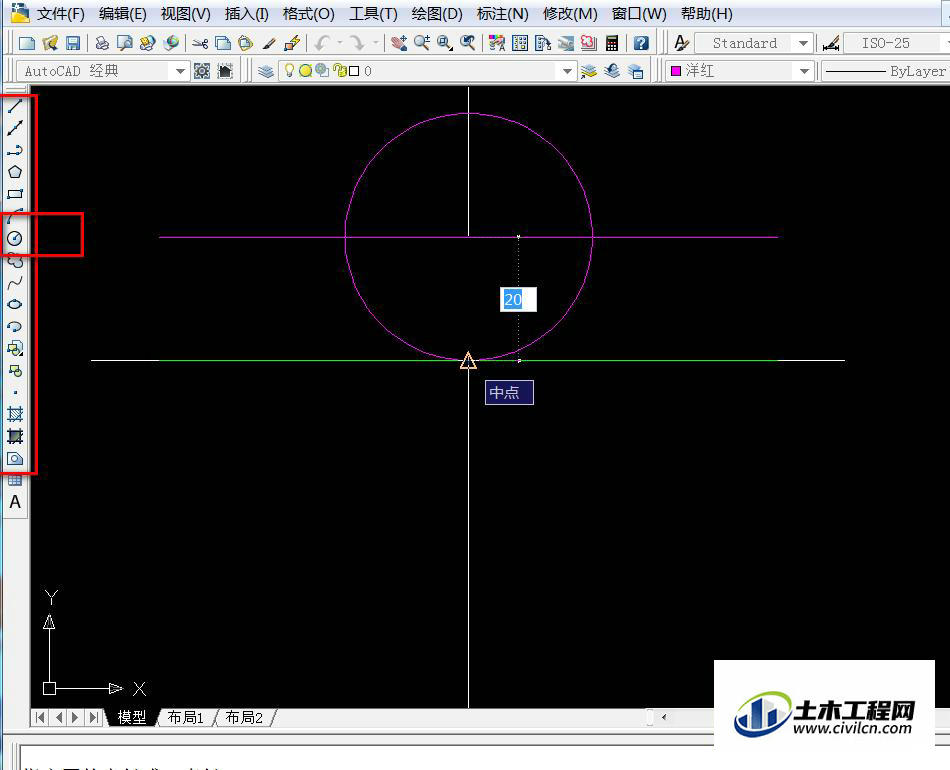Select the Construction Line tool
950x770 pixels.
pyautogui.click(x=15, y=128)
